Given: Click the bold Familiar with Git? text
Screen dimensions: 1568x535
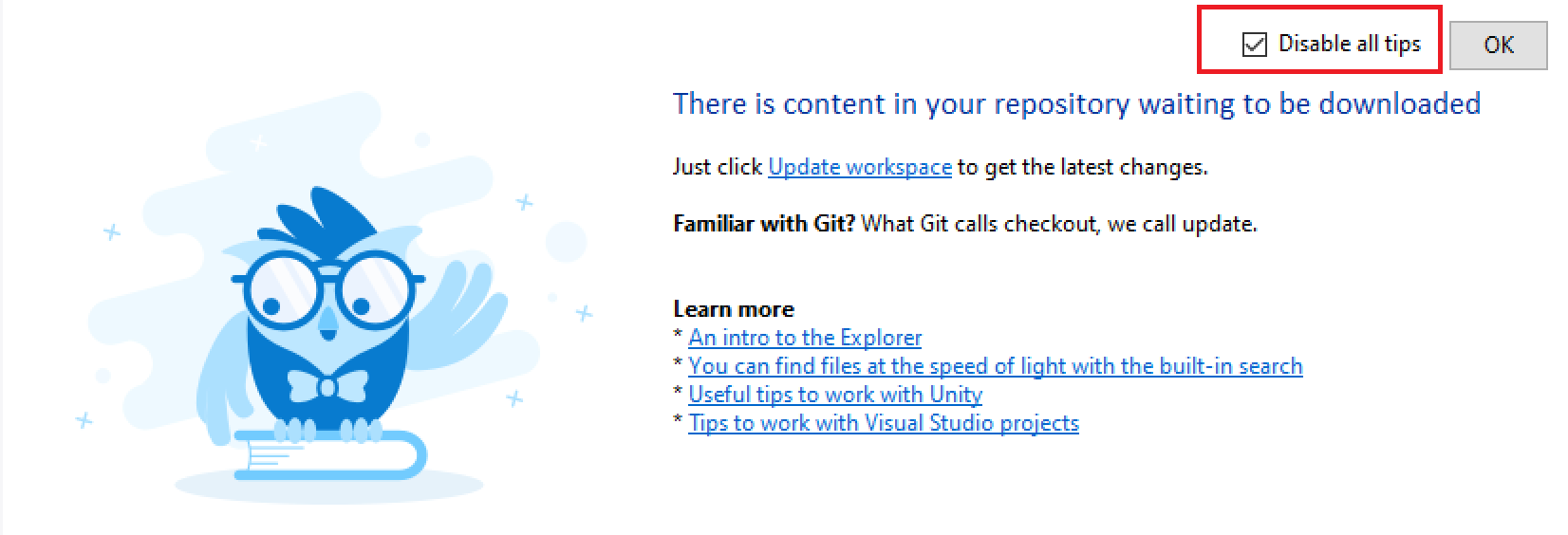Looking at the screenshot, I should (x=764, y=224).
